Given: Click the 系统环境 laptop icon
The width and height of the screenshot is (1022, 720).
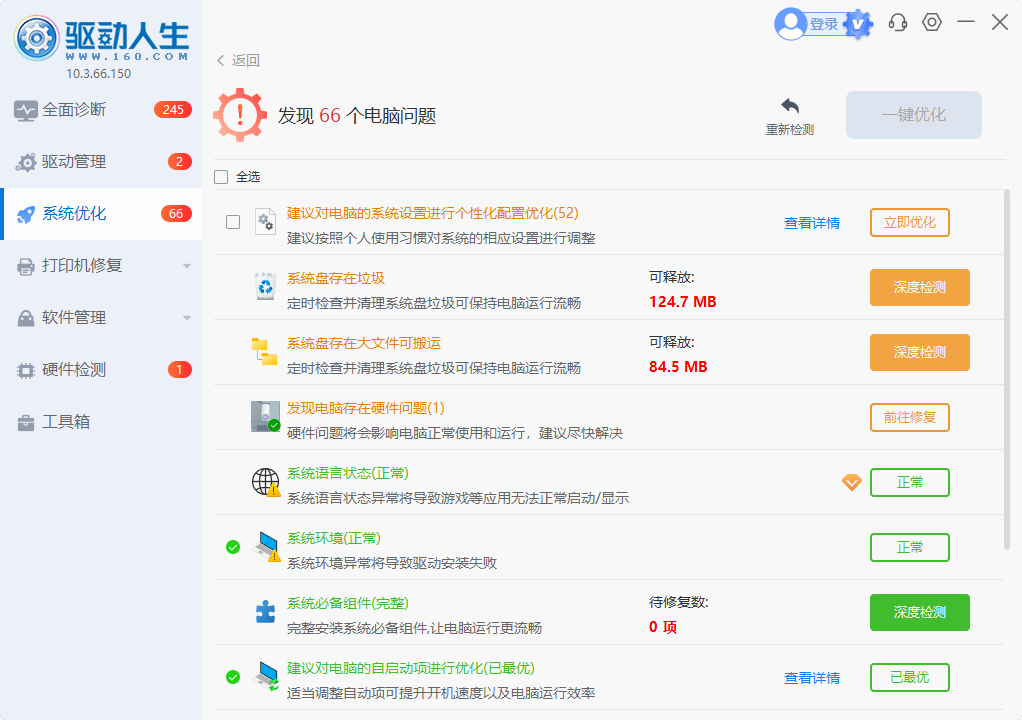Looking at the screenshot, I should click(267, 547).
